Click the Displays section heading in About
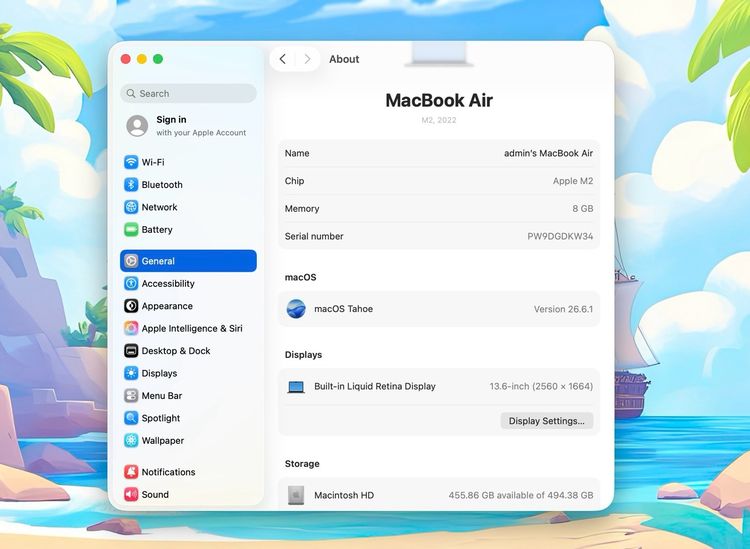The height and width of the screenshot is (549, 750). [x=303, y=355]
